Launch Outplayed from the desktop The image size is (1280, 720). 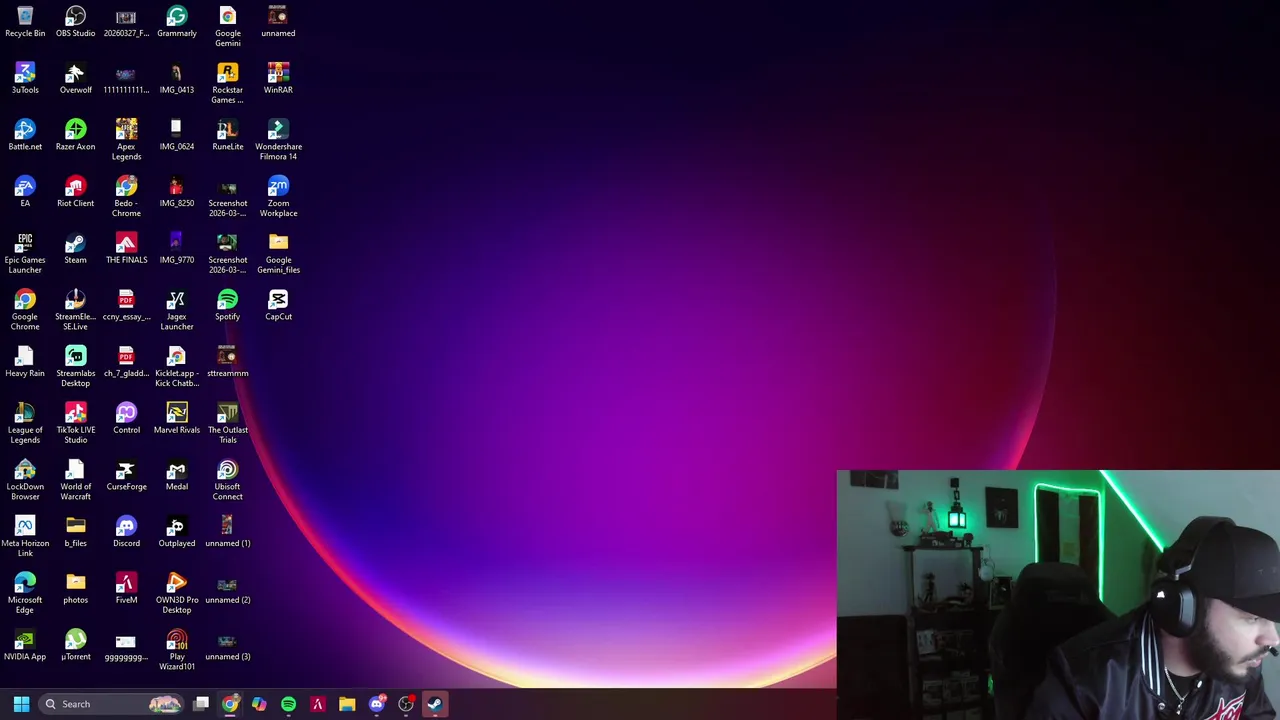[177, 532]
